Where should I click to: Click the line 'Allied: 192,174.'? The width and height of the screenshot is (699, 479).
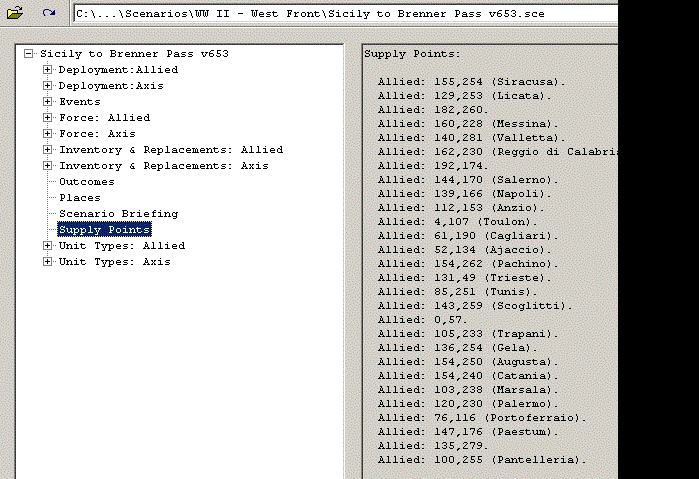433,166
